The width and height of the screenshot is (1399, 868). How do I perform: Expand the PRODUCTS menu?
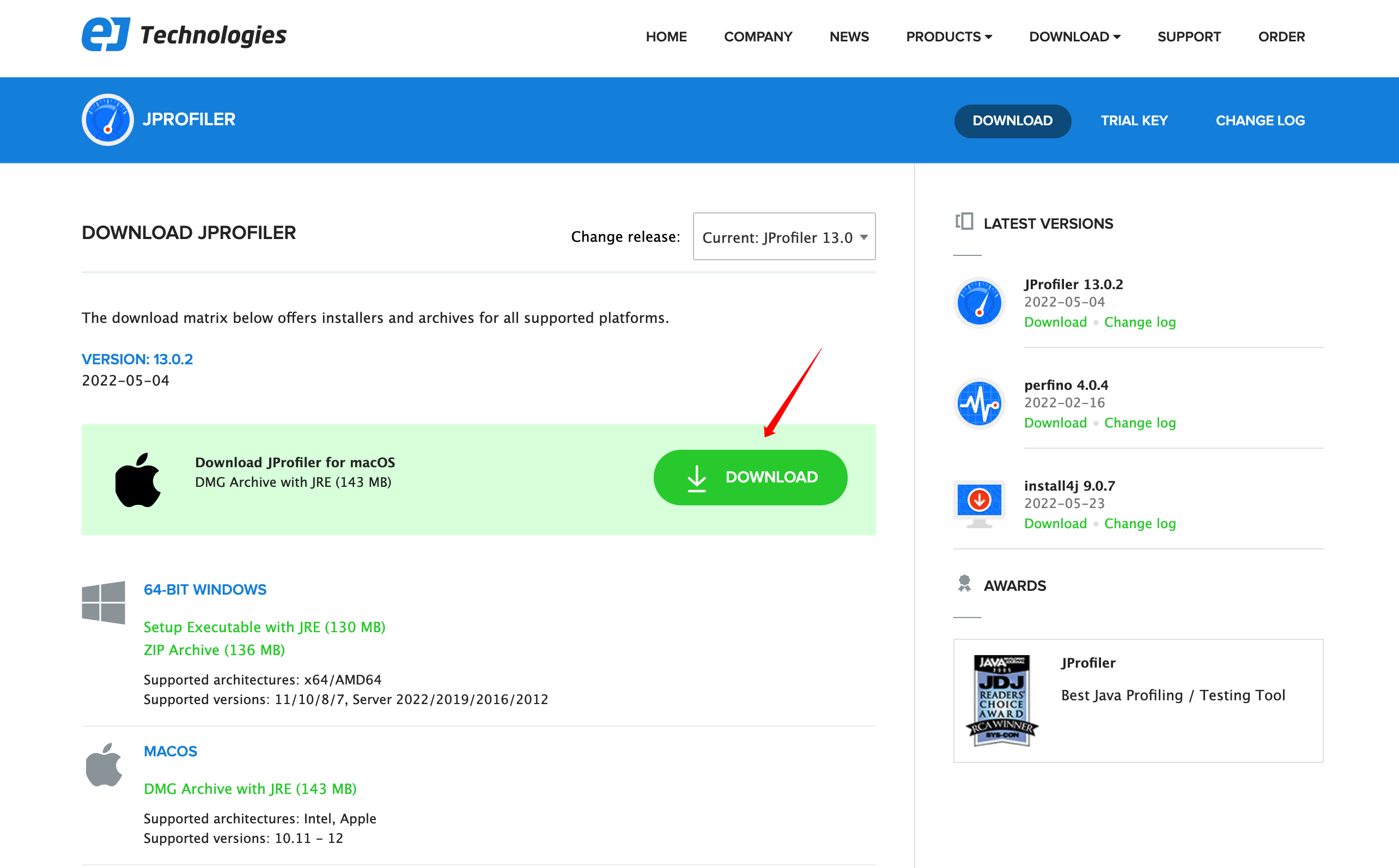[949, 36]
